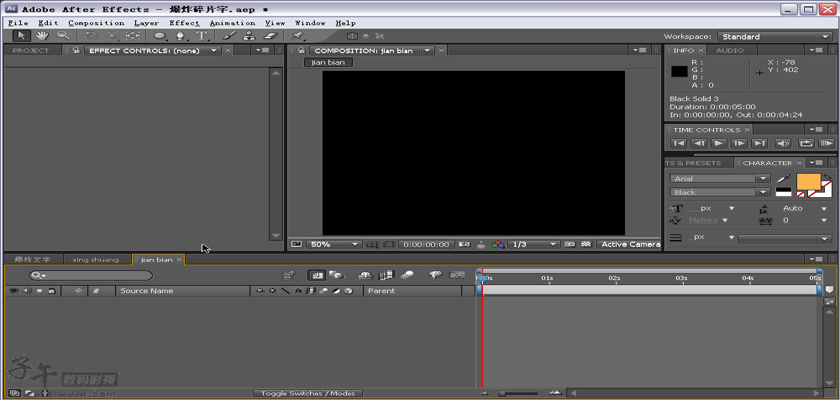Go to first frame button
840x400 pixels.
(x=678, y=144)
